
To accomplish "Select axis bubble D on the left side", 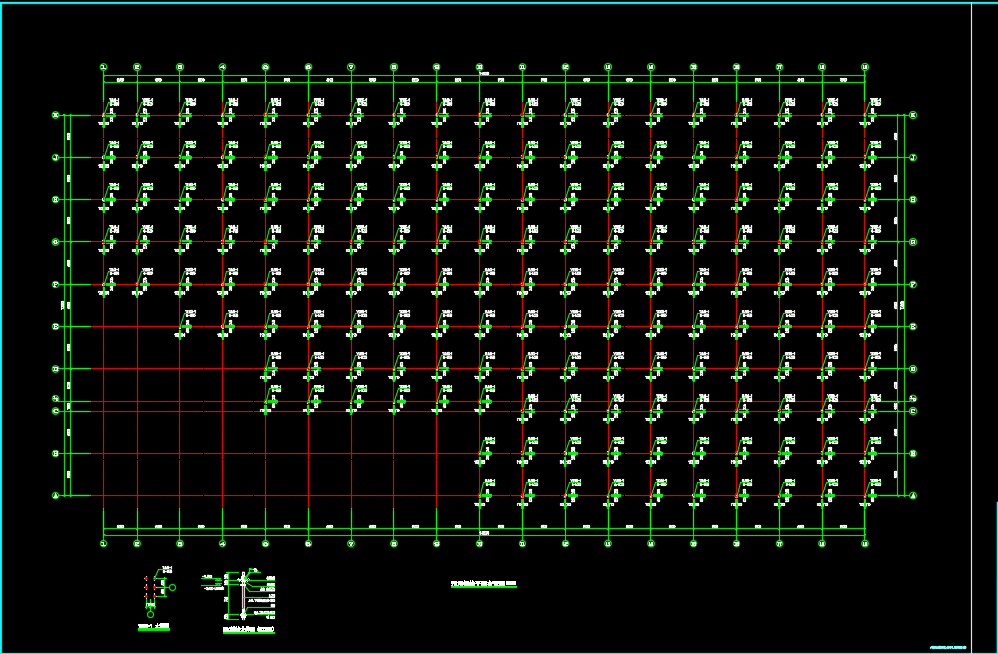I will [55, 369].
